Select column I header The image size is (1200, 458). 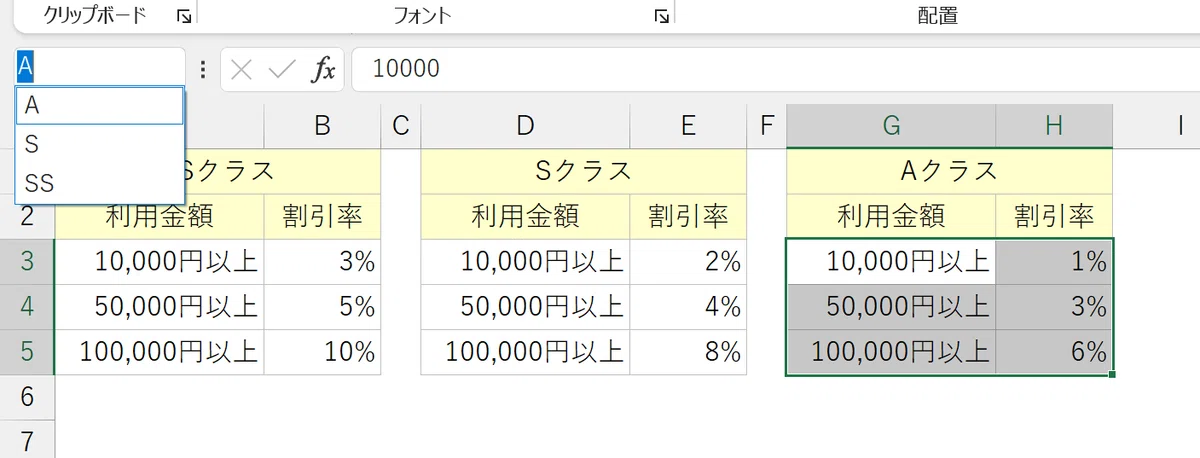(1156, 126)
